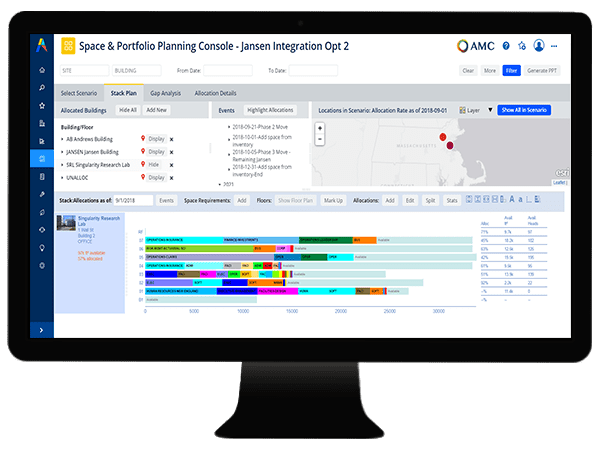This screenshot has height=450, width=600.
Task: Open the Layer dropdown arrow
Action: 490,110
